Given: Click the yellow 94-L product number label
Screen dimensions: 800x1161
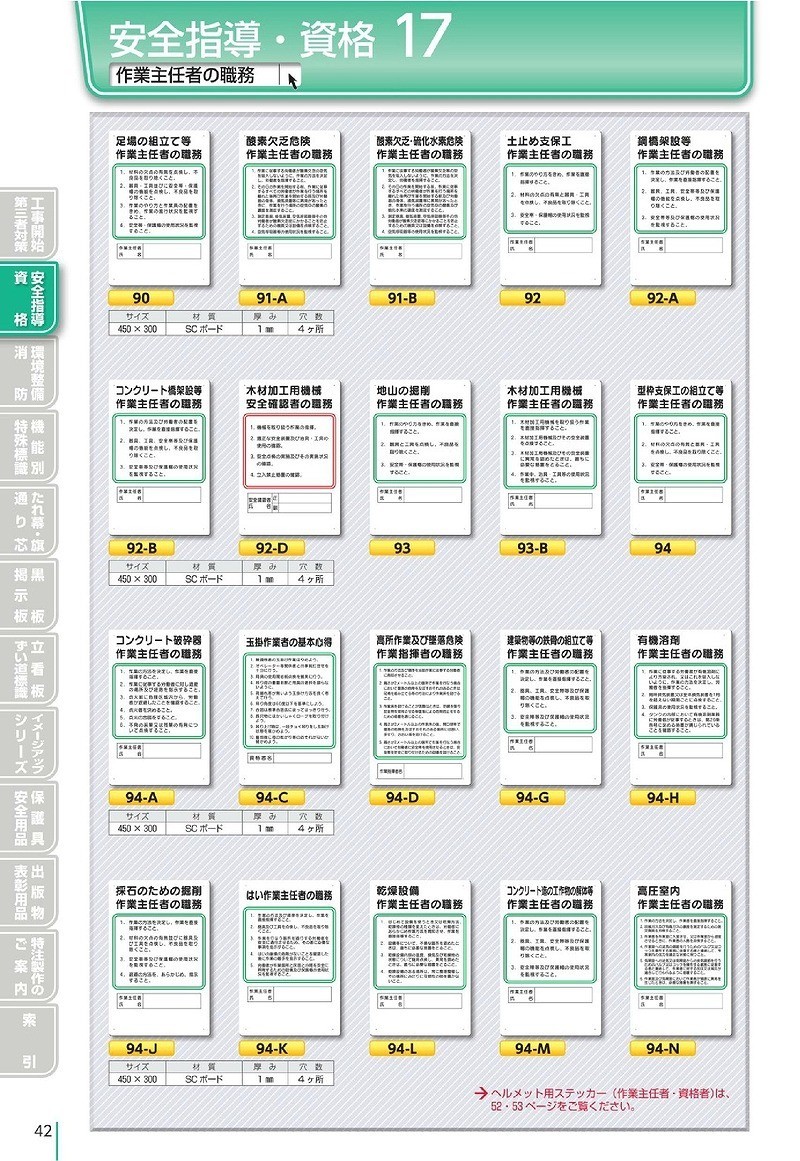Looking at the screenshot, I should coord(402,1048).
